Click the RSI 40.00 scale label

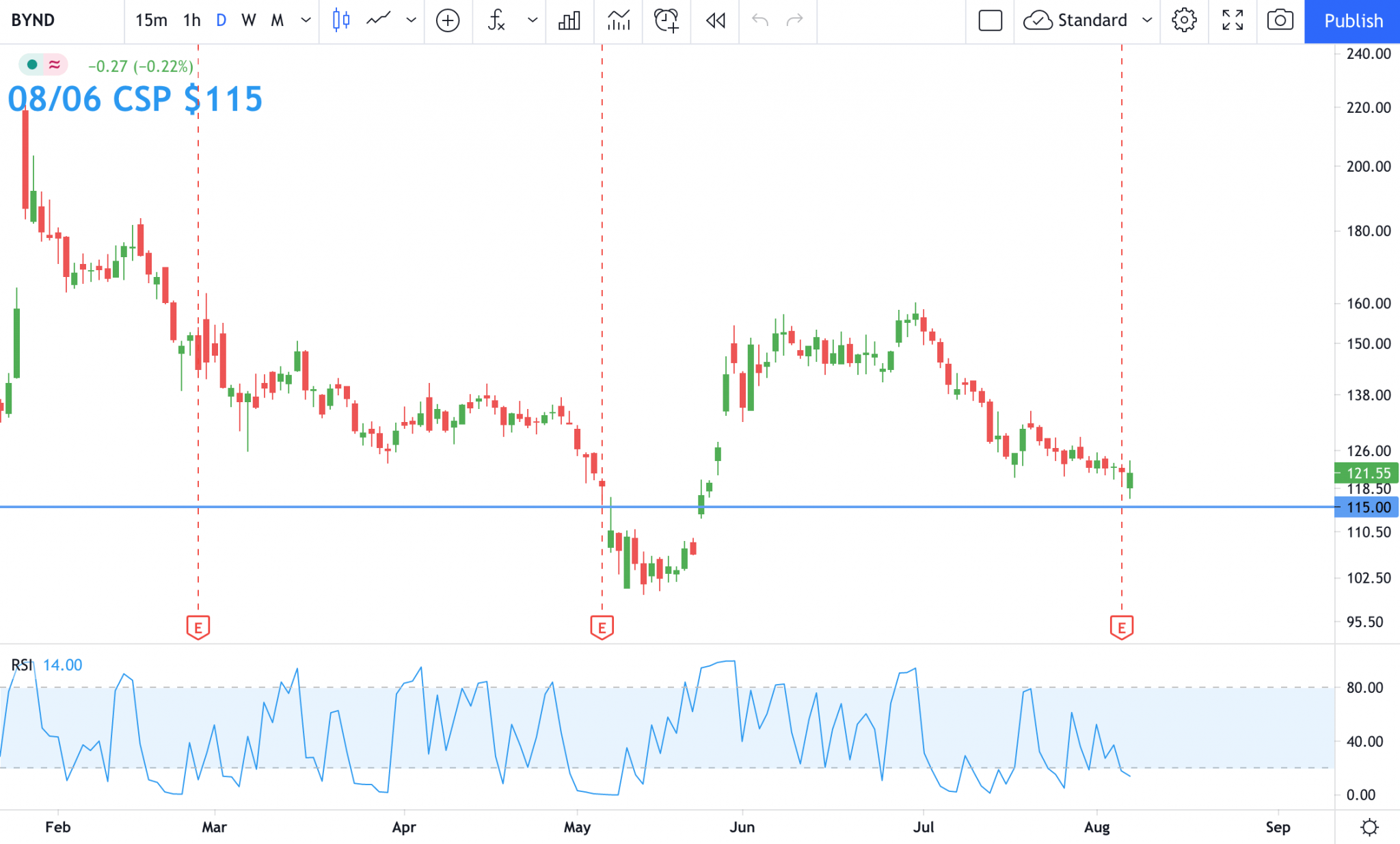click(1364, 741)
